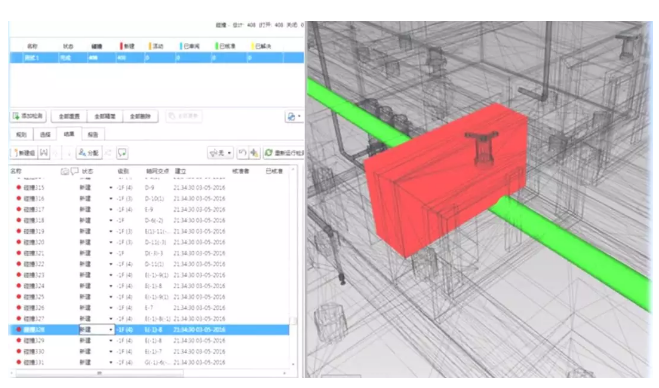The image size is (659, 388).
Task: Click the Reset All (全部重置) button
Action: click(69, 116)
